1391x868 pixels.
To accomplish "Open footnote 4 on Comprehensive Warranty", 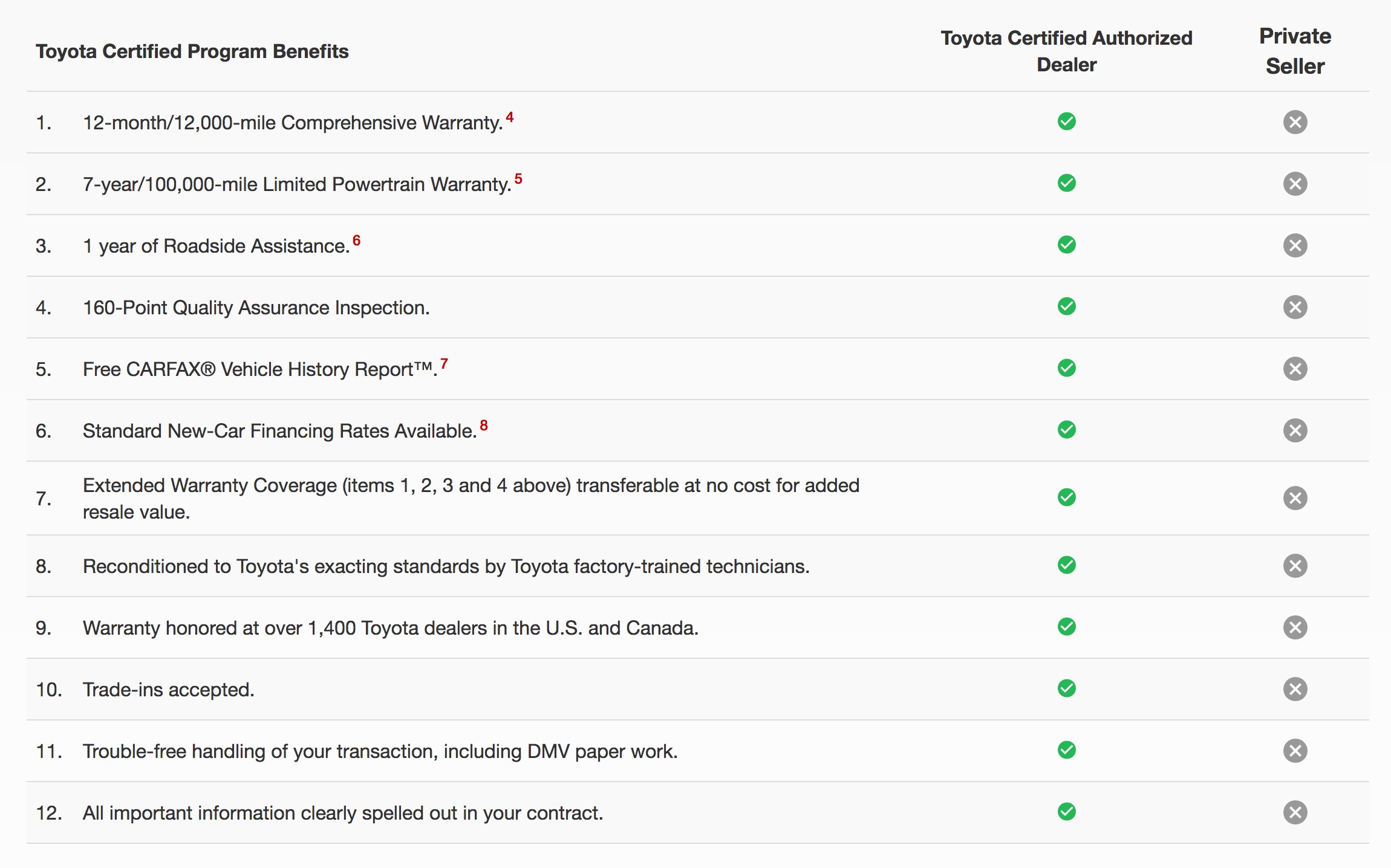I will pos(510,117).
